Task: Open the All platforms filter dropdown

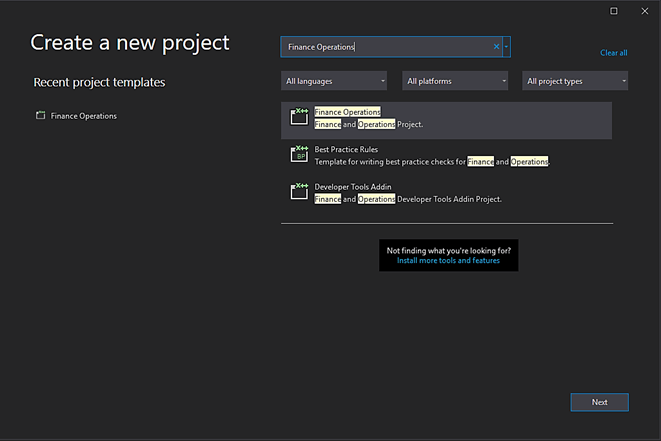Action: pyautogui.click(x=456, y=81)
